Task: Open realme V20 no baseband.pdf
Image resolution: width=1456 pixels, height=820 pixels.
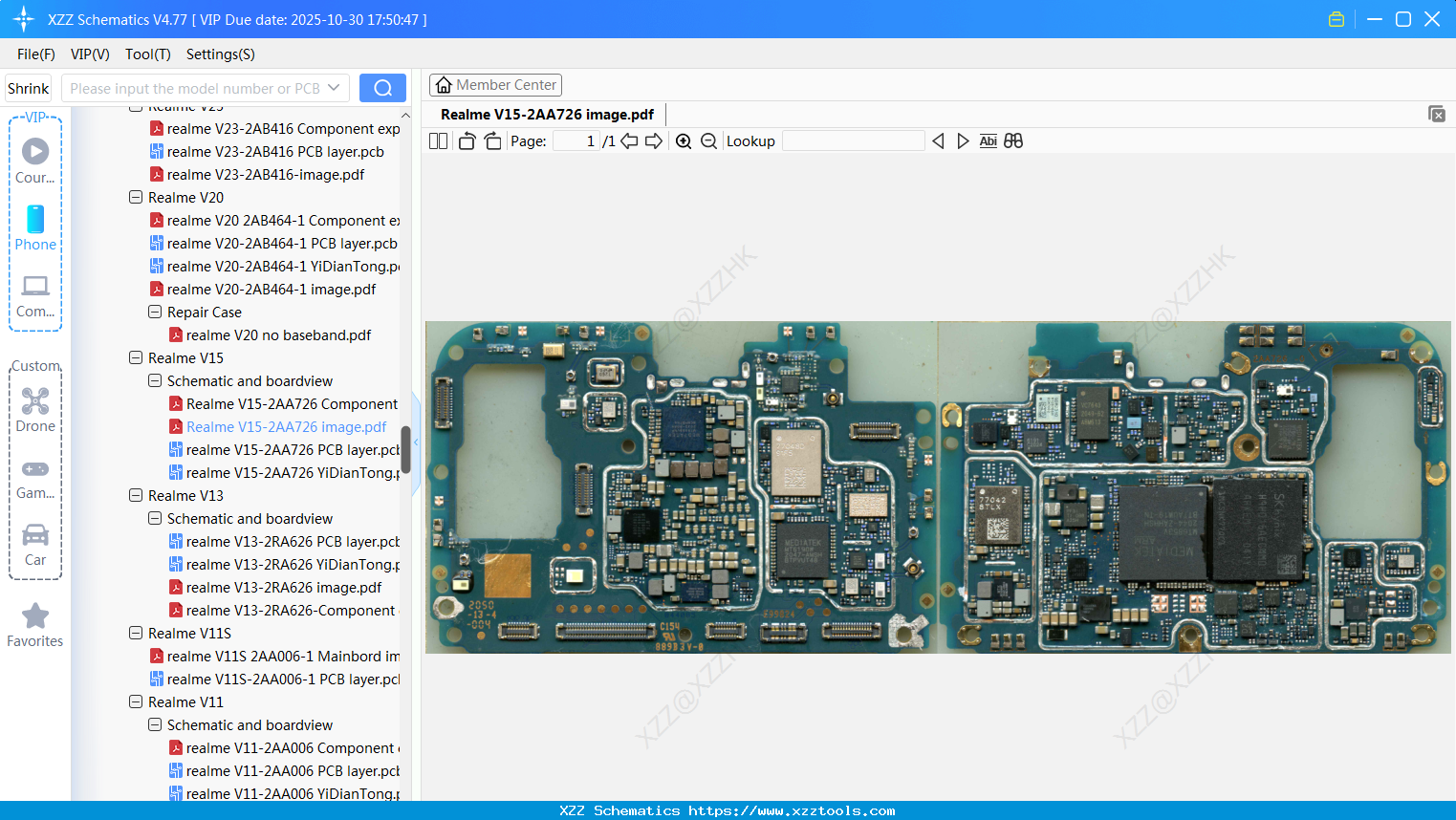Action: click(278, 334)
